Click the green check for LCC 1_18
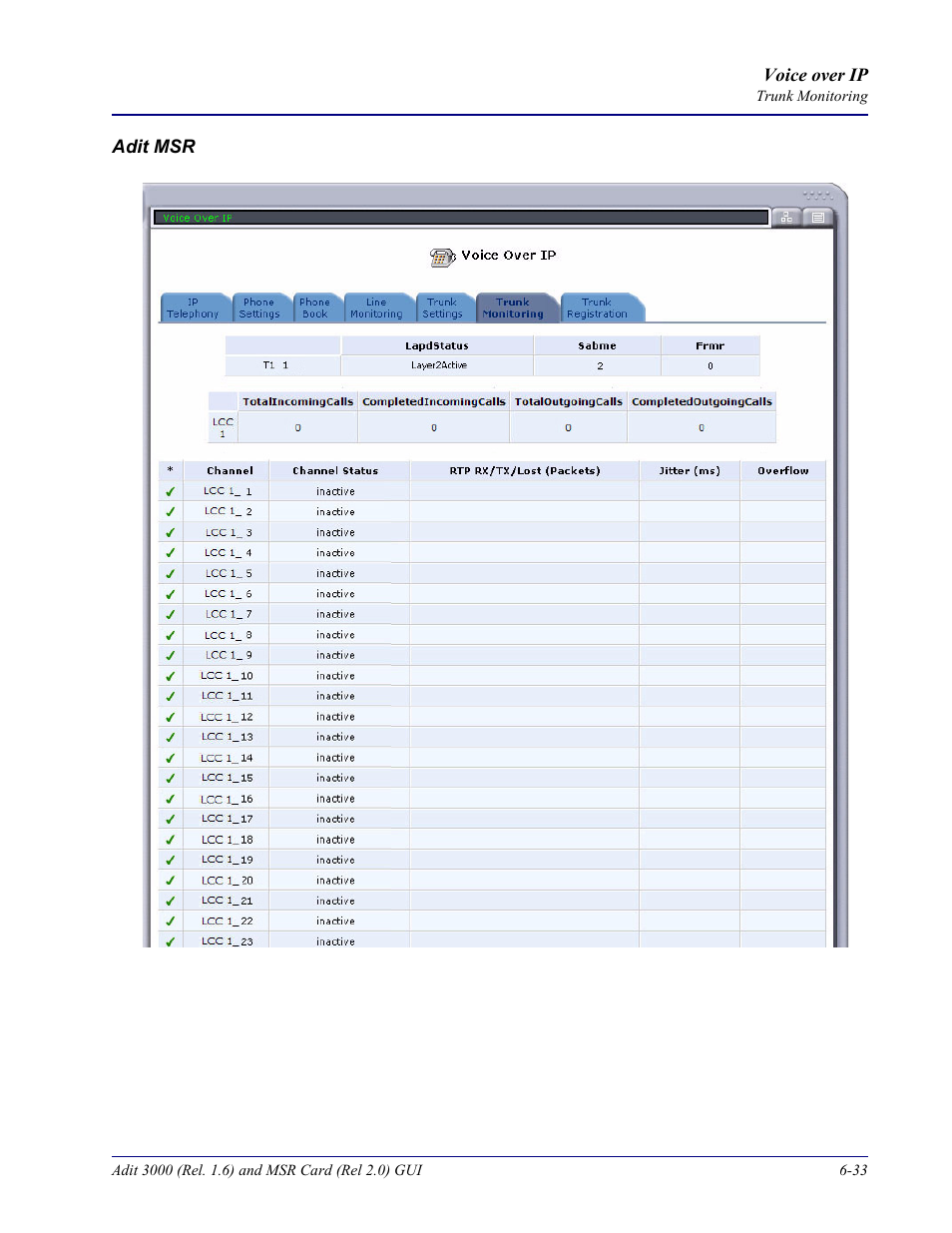The height and width of the screenshot is (1233, 952). coord(170,840)
